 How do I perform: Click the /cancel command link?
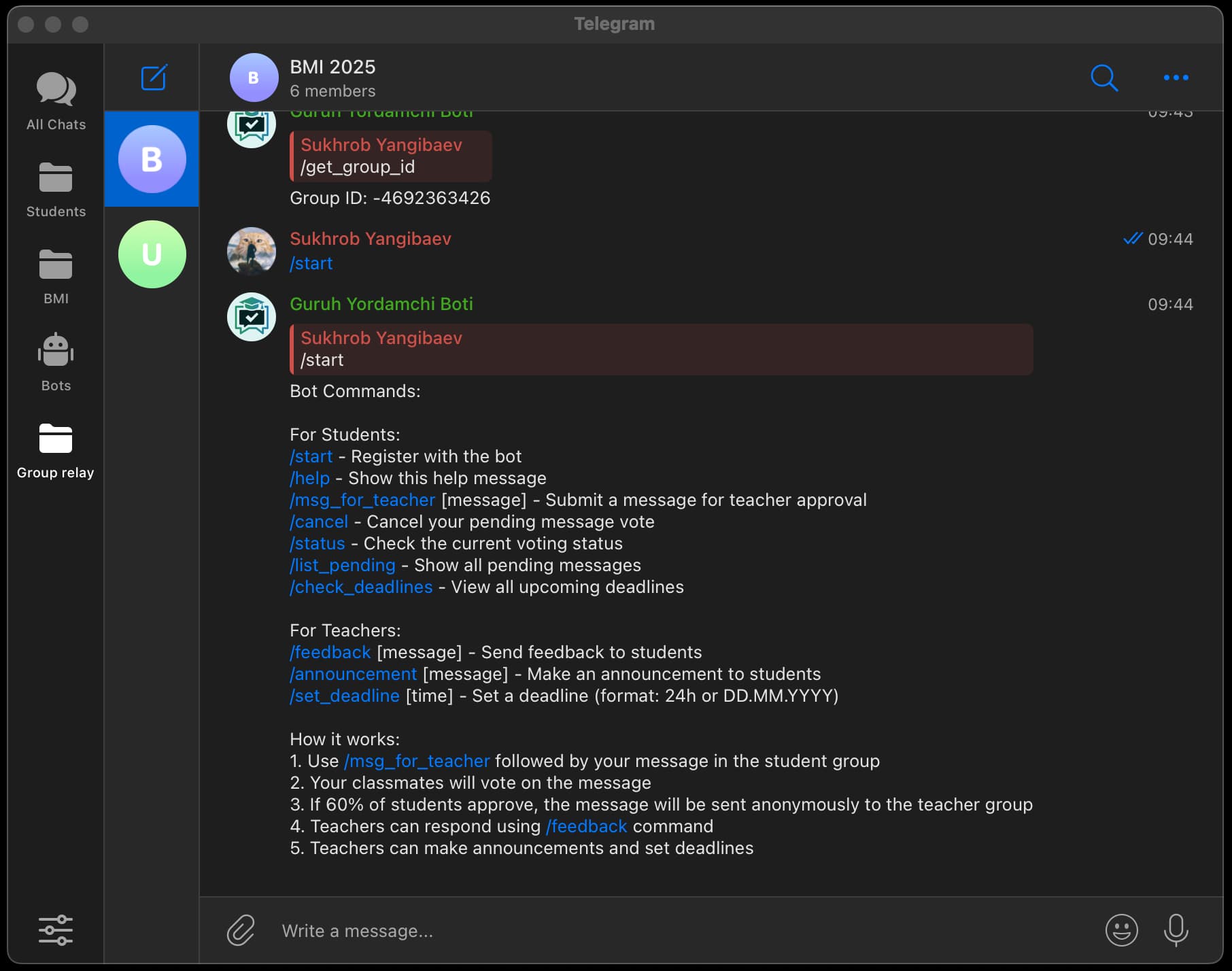coord(319,522)
